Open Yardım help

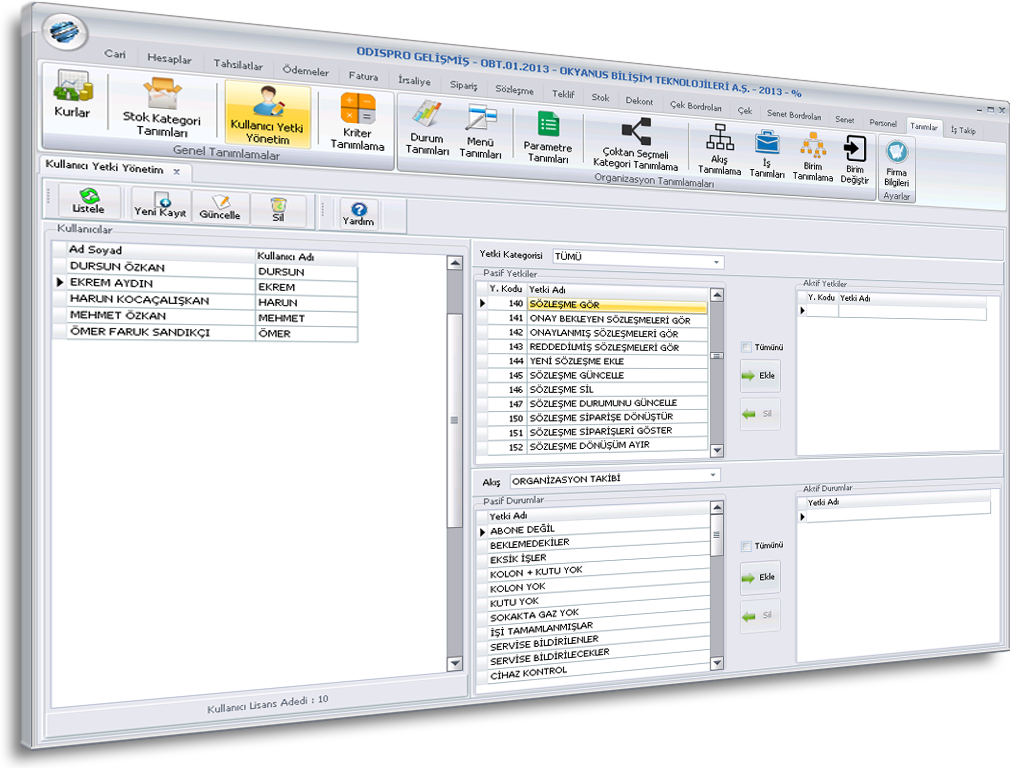[359, 214]
